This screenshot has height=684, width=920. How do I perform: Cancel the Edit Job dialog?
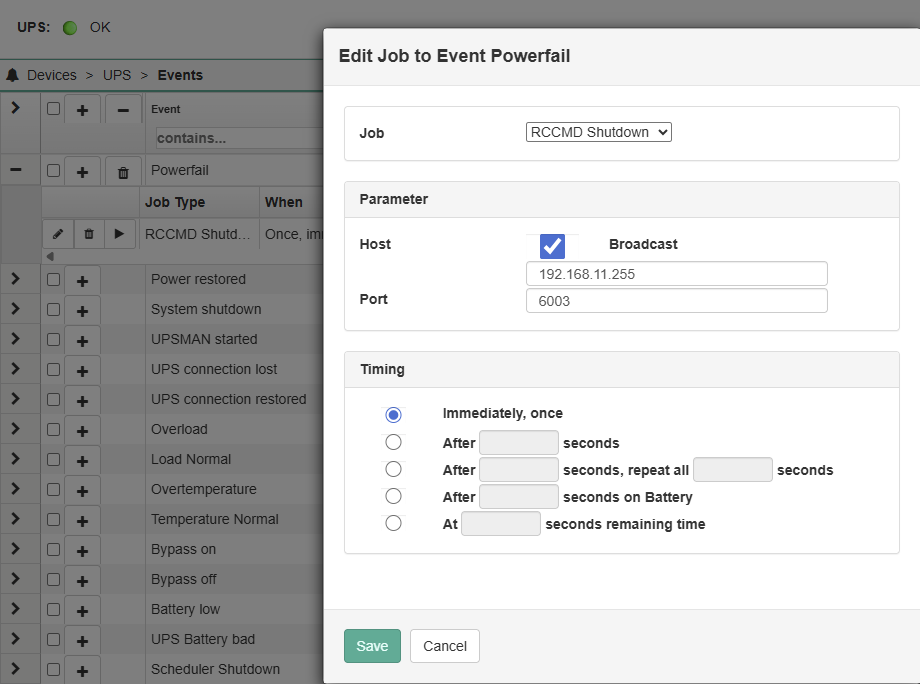[445, 646]
